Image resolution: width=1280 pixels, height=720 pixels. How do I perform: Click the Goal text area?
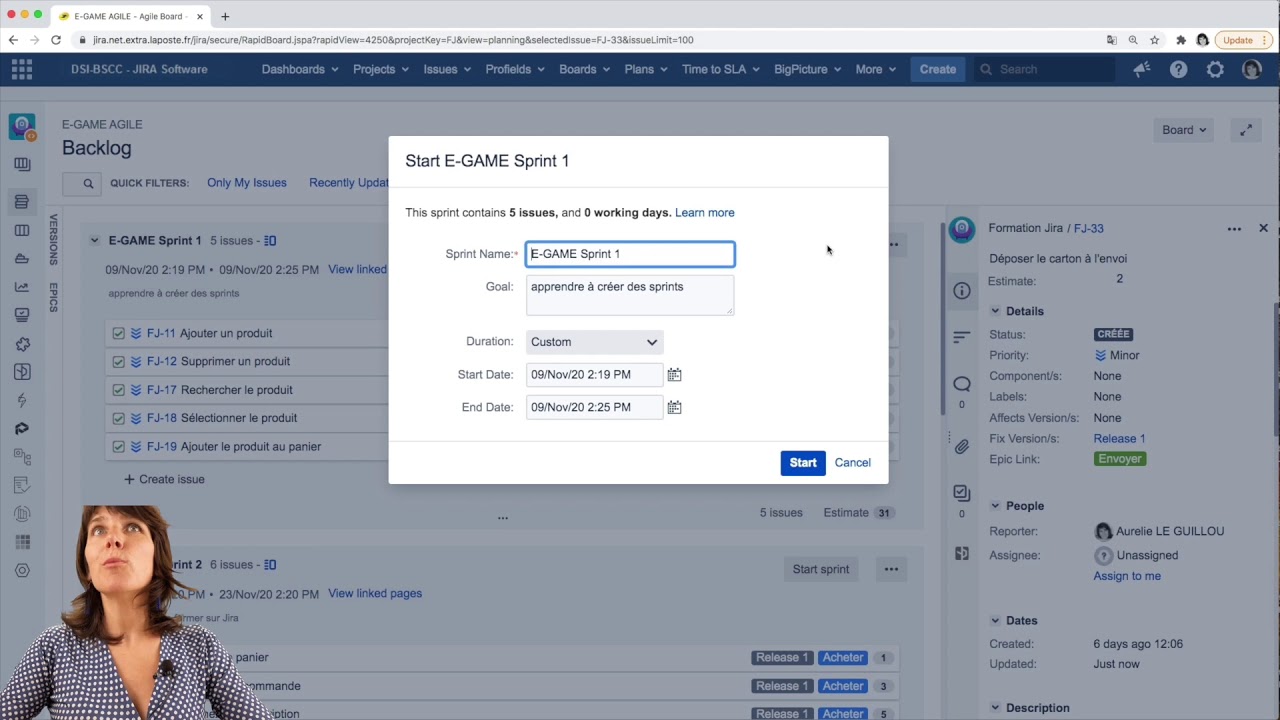coord(630,295)
